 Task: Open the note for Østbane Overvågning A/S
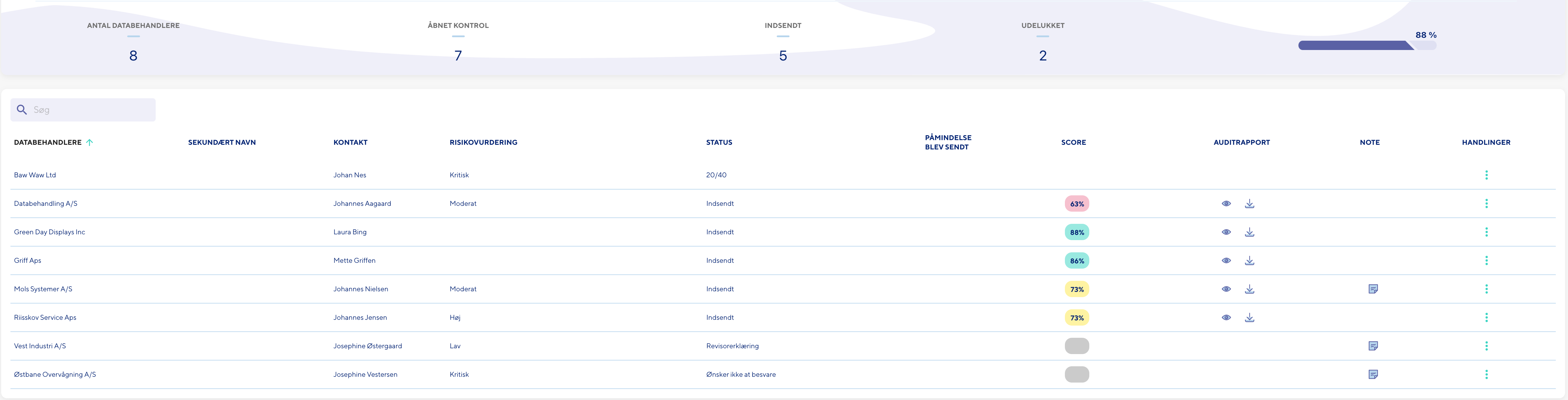pos(1373,374)
